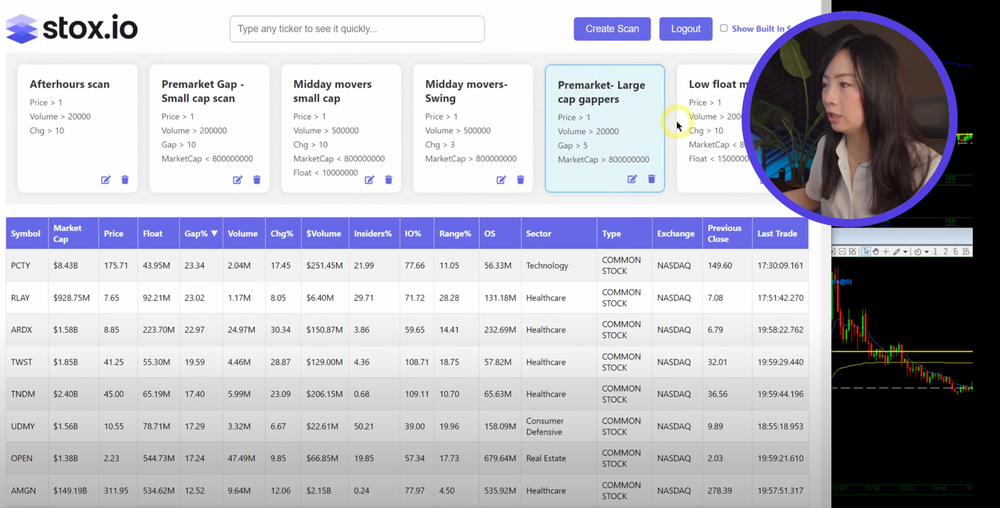Delete the Afterhours scan card
Image resolution: width=1000 pixels, height=508 pixels.
(125, 180)
